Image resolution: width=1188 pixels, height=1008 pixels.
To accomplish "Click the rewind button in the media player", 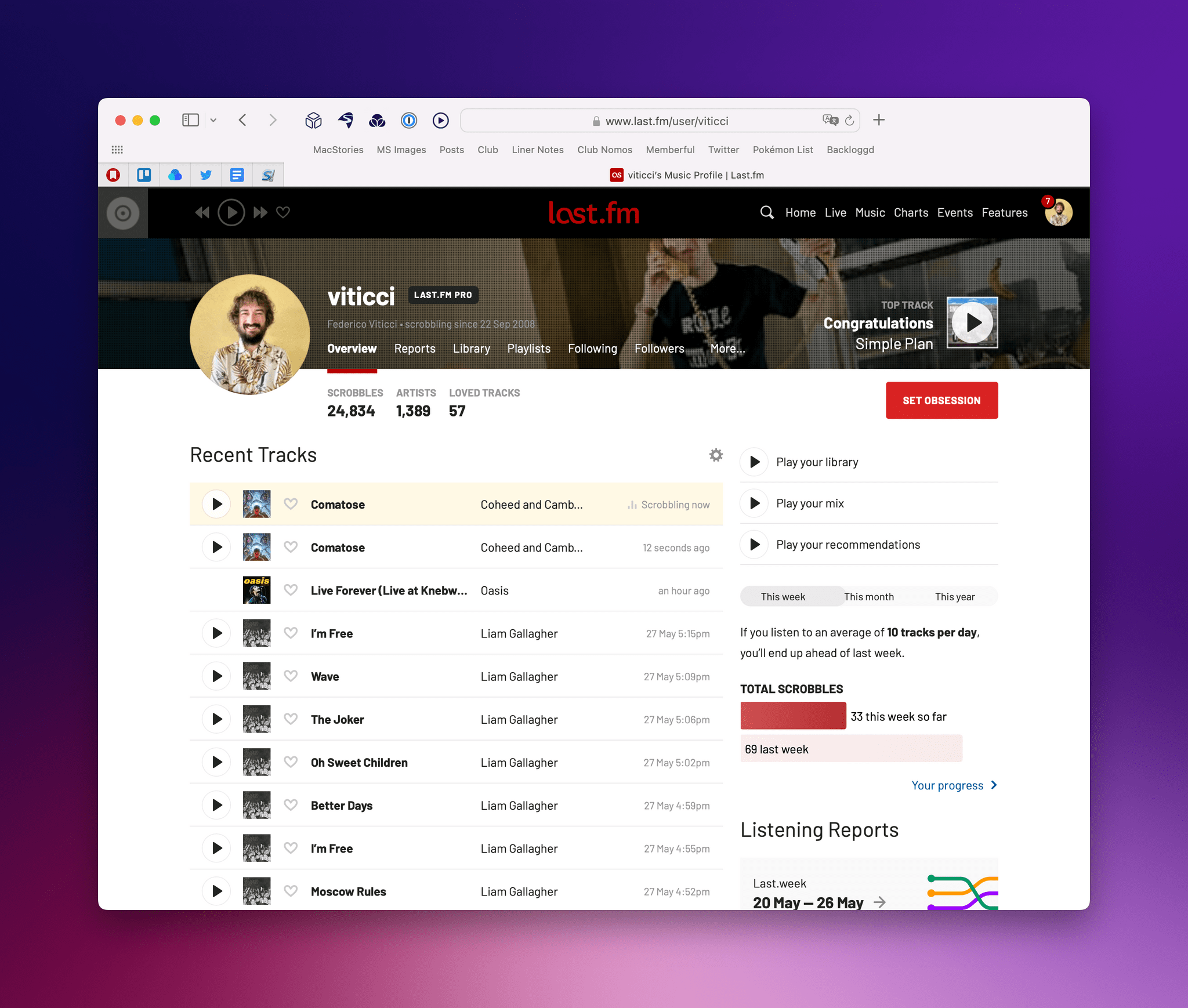I will click(x=202, y=212).
